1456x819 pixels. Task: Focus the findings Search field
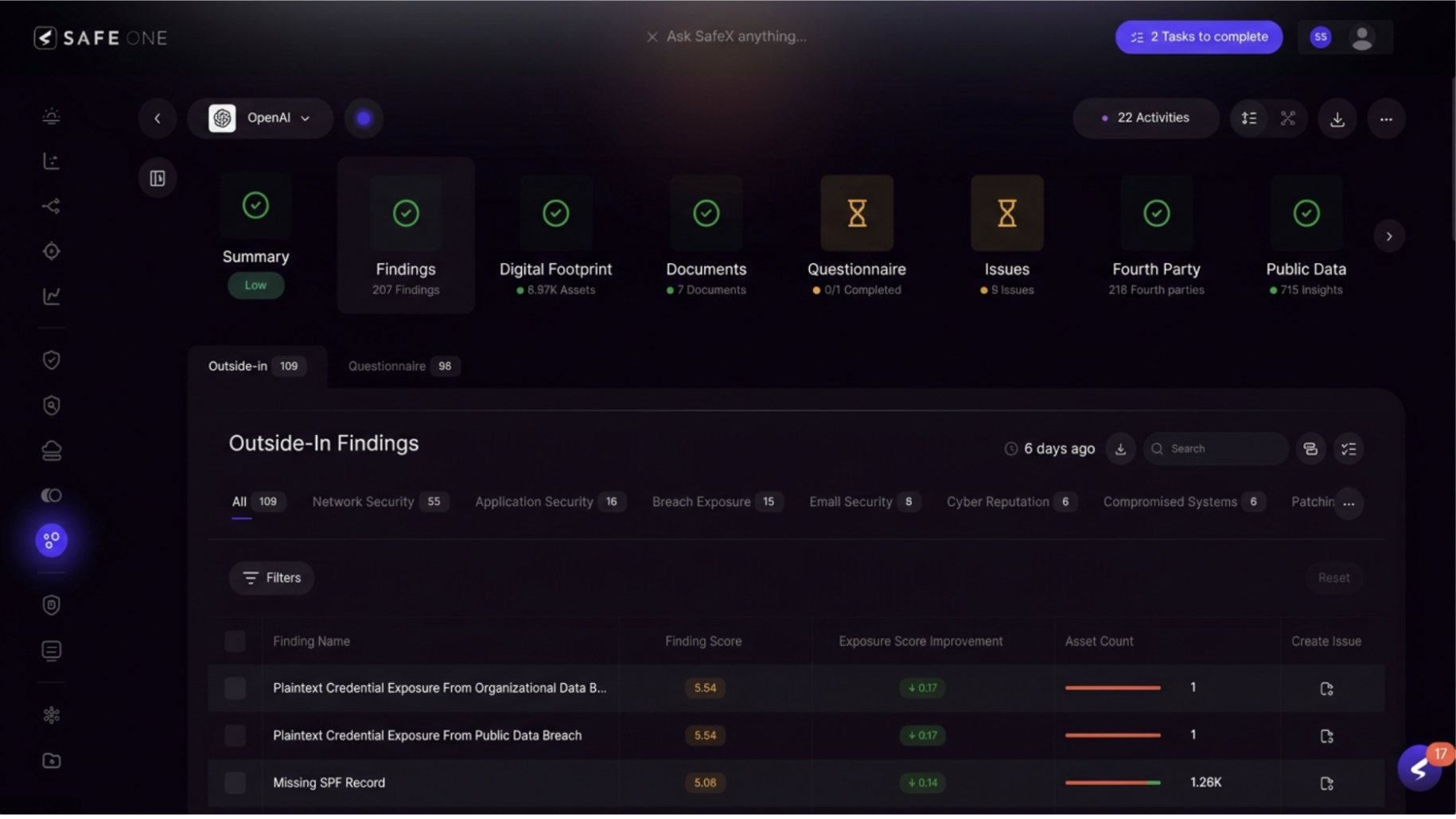pyautogui.click(x=1216, y=449)
